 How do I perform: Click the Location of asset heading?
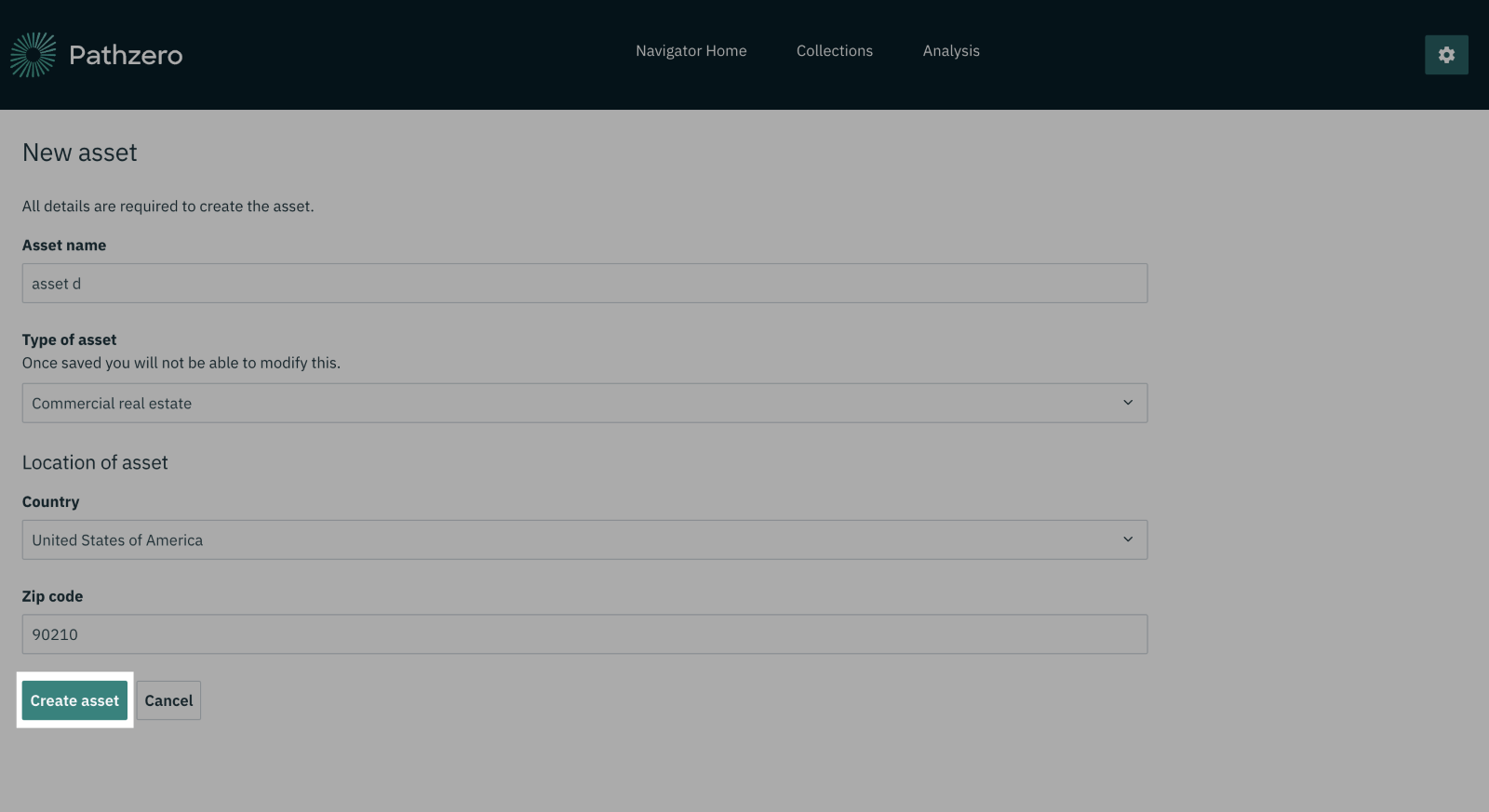pos(95,462)
